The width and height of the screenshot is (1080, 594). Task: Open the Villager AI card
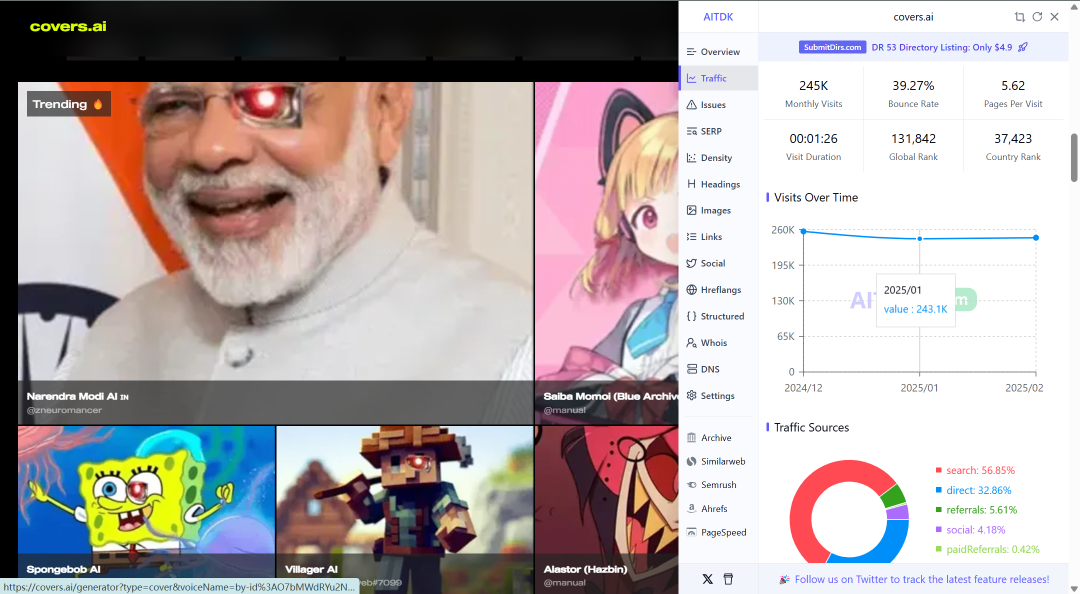click(405, 509)
